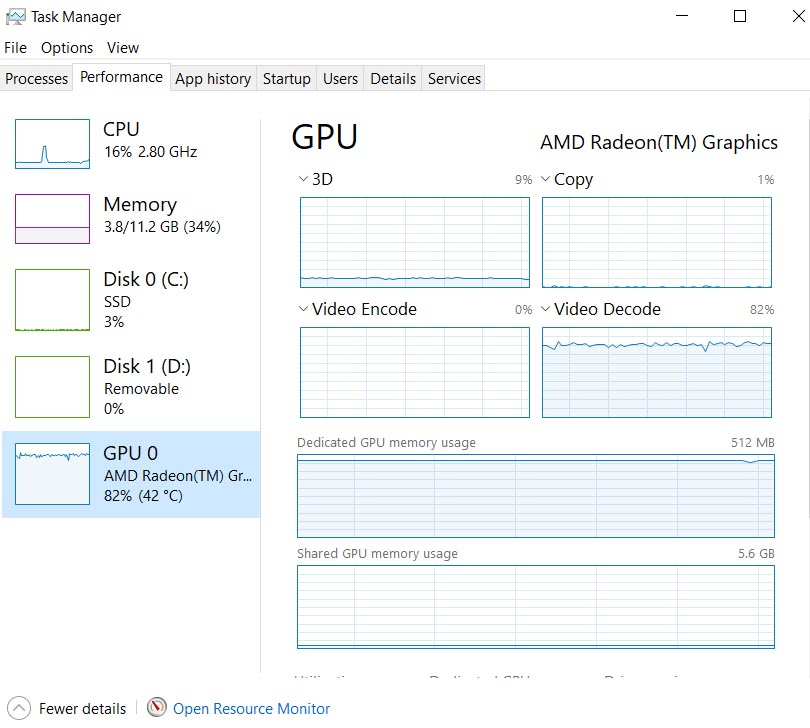Switch to the Processes tab
This screenshot has width=810, height=728.
[x=36, y=79]
